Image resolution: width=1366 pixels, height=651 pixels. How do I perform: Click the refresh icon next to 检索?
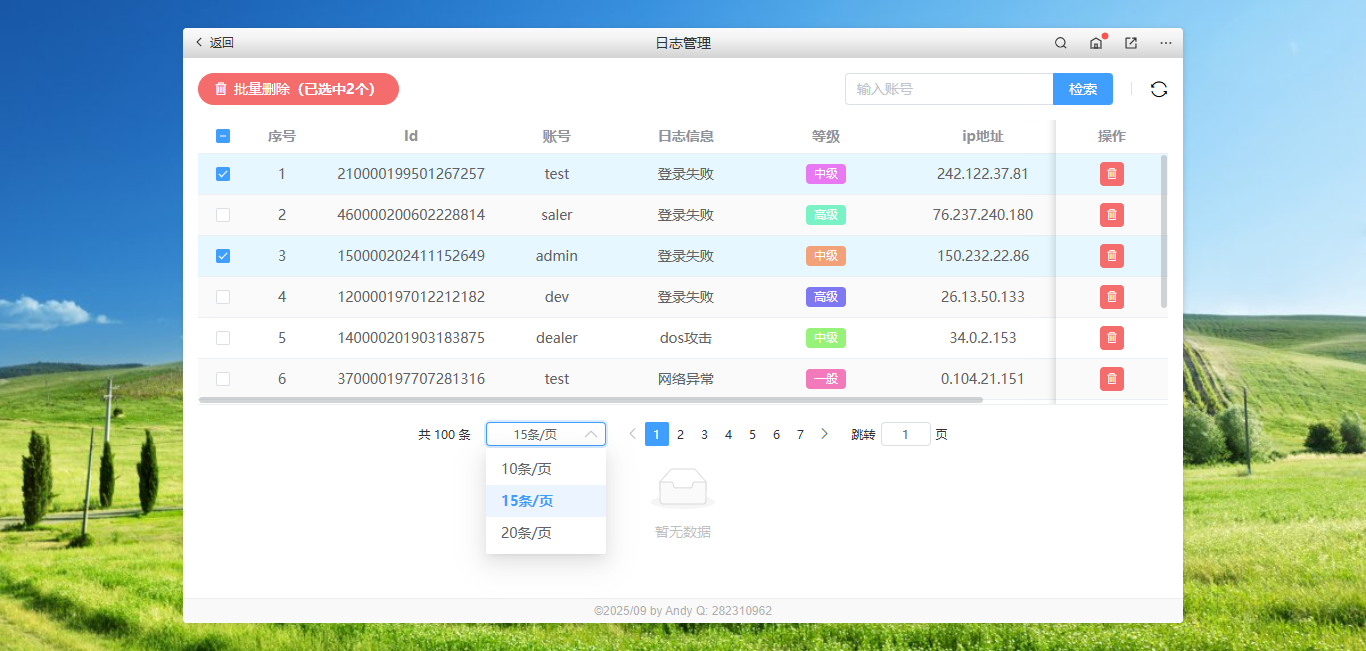(x=1159, y=89)
